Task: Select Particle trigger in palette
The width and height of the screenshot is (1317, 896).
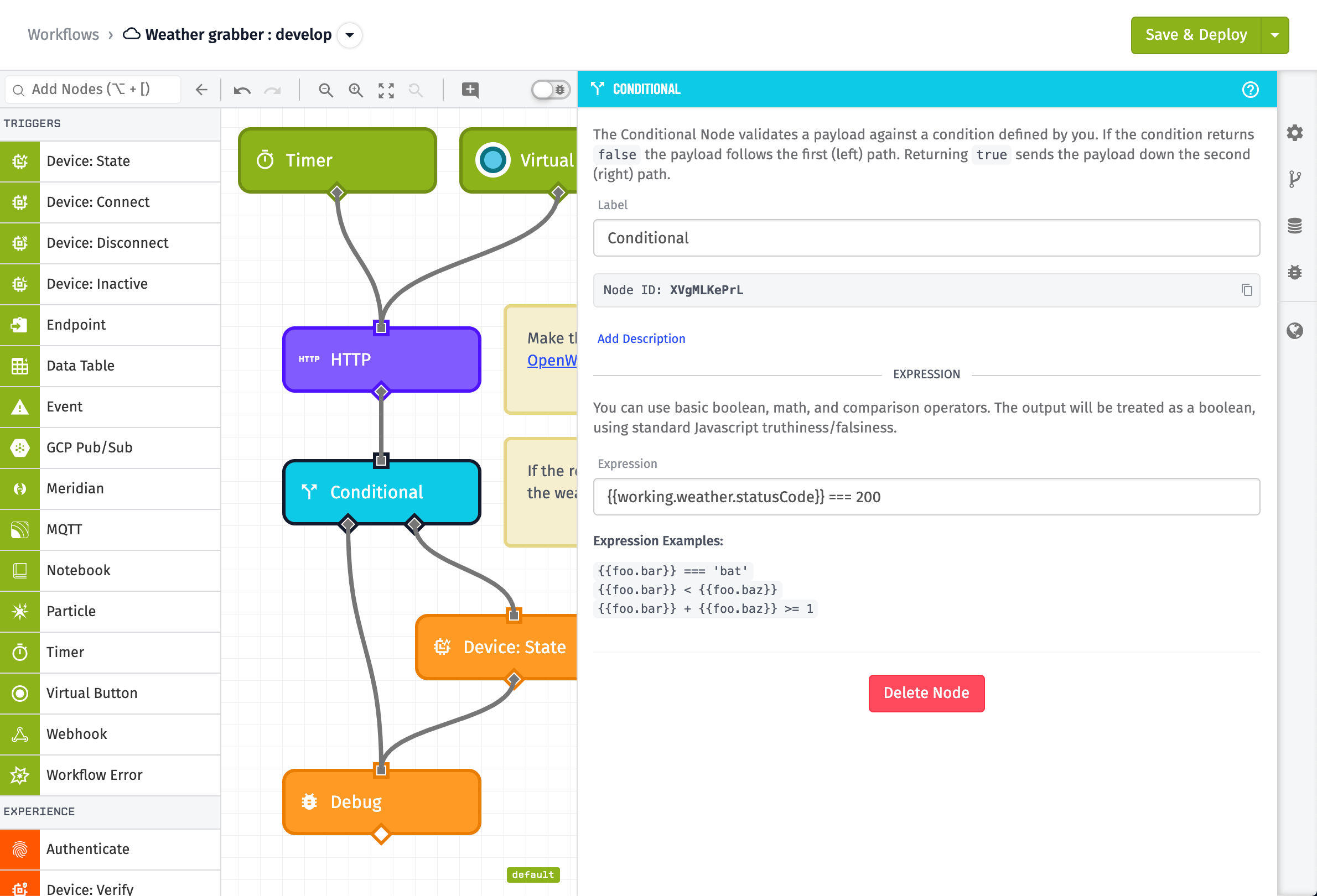Action: 110,611
